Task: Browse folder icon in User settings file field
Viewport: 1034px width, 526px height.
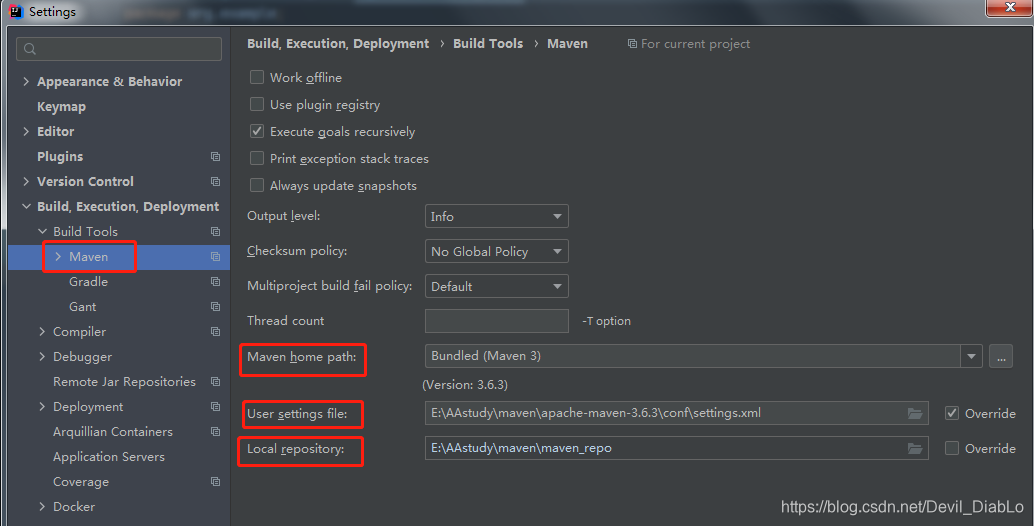Action: click(915, 413)
